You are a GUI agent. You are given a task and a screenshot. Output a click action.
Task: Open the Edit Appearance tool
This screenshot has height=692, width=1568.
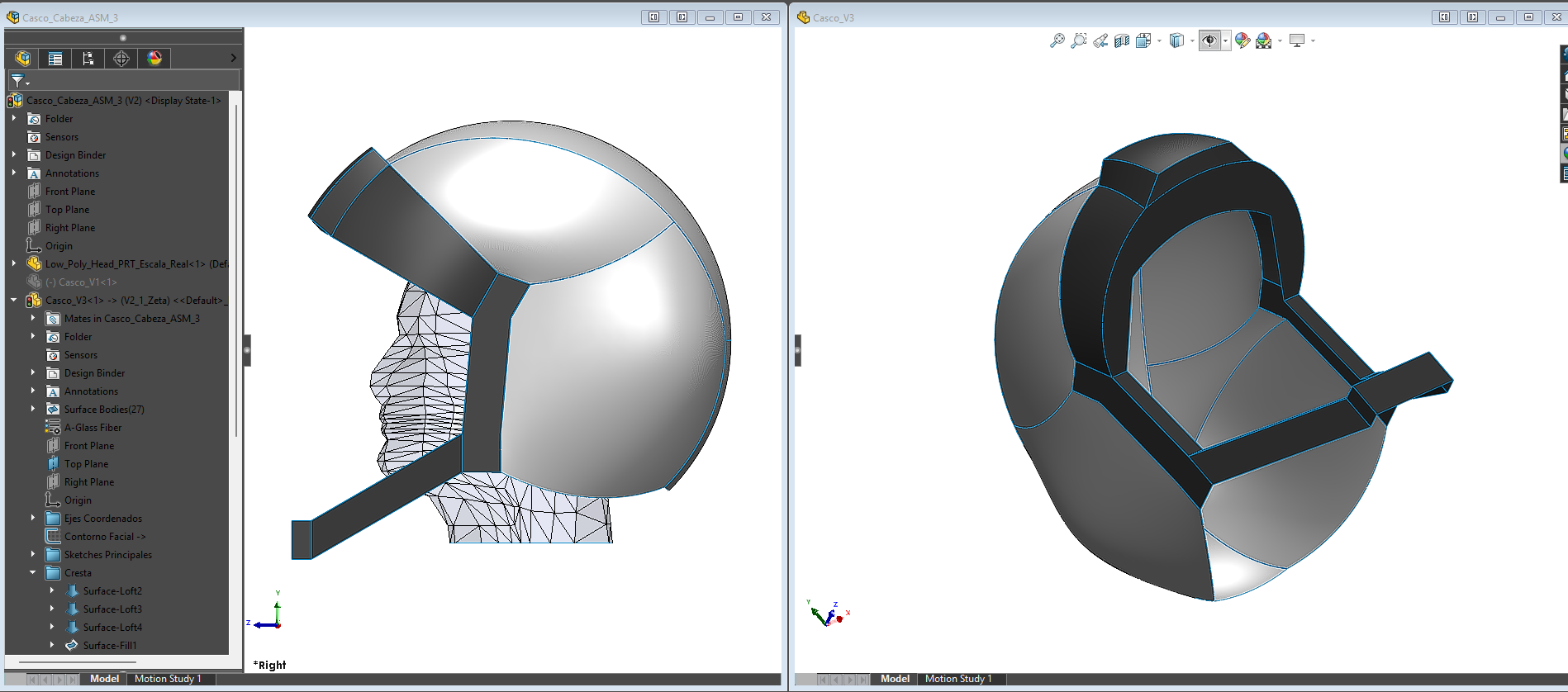(1243, 40)
